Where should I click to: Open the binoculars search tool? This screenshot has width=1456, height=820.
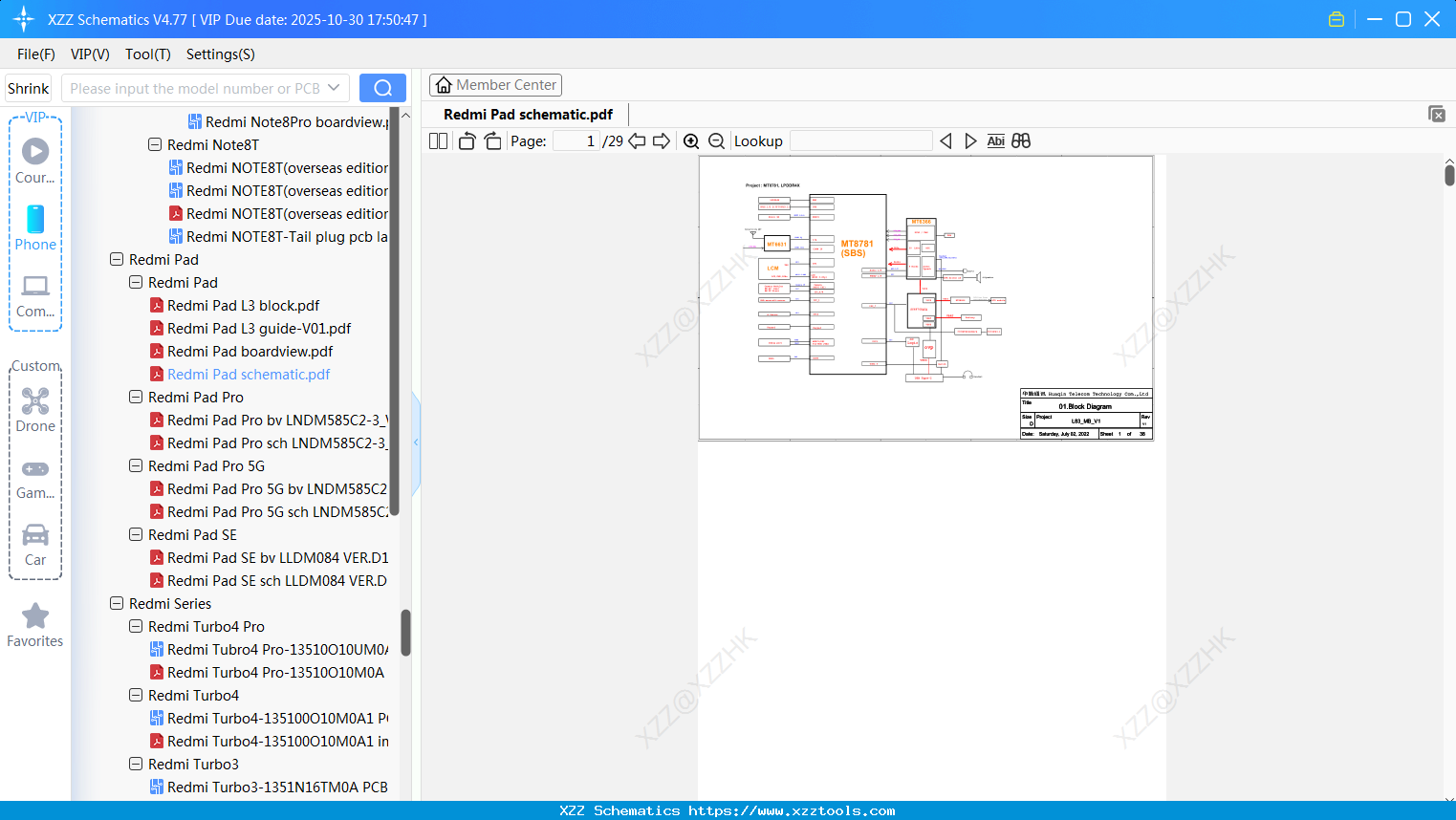[x=1020, y=140]
